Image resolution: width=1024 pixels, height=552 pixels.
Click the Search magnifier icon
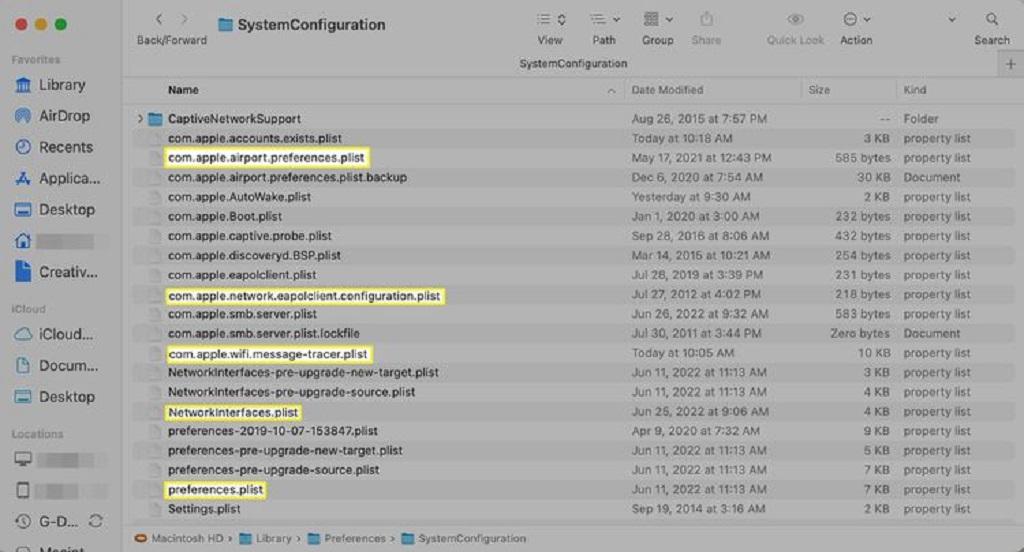(x=992, y=20)
